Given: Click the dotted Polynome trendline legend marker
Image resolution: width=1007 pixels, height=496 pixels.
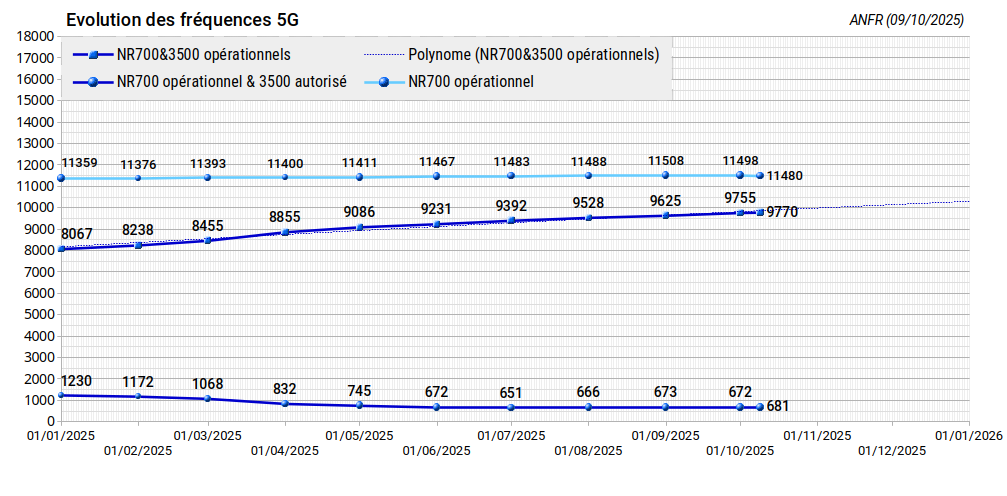Looking at the screenshot, I should [383, 54].
